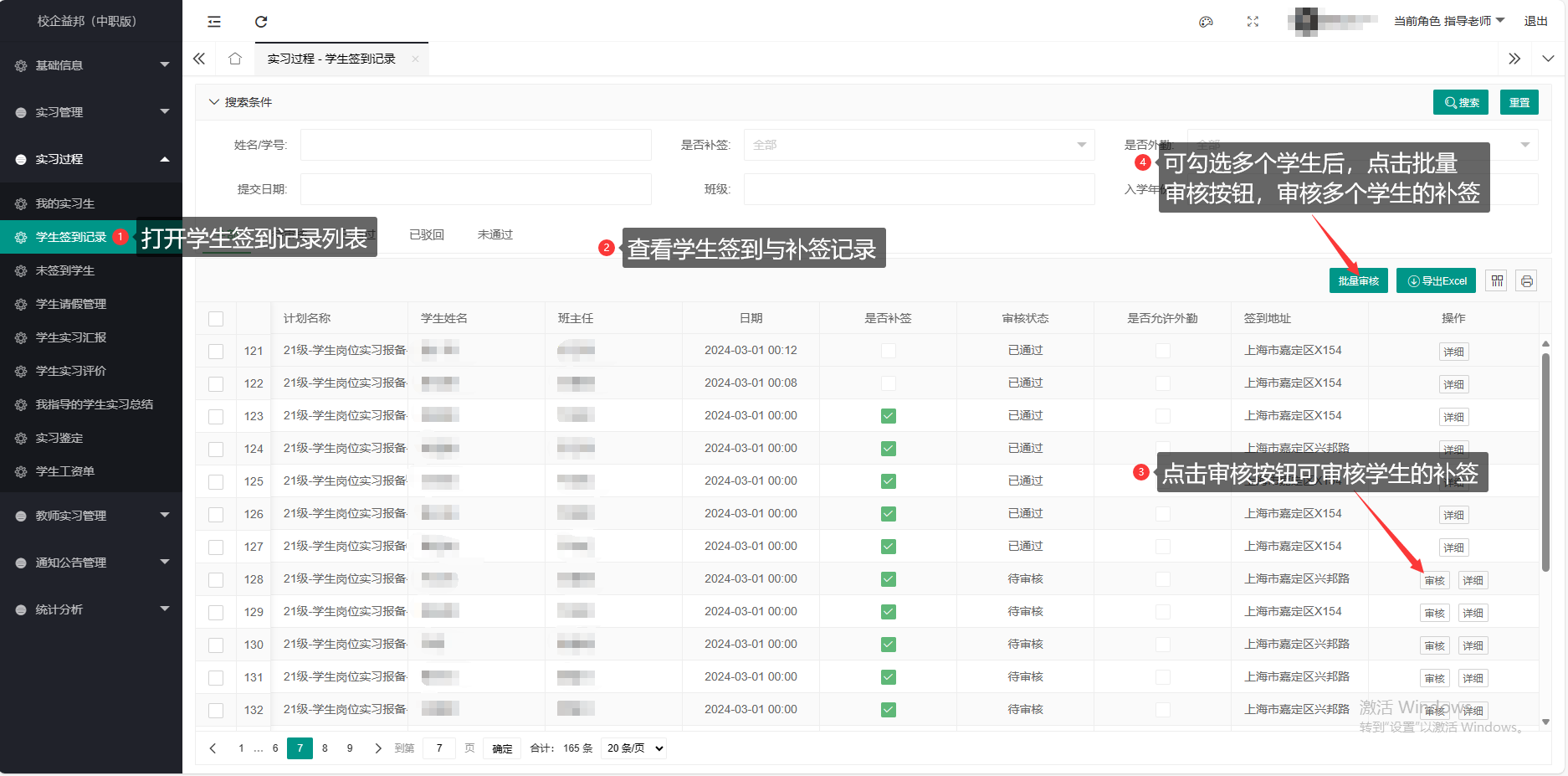
Task: Toggle the sidebar collapse menu icon
Action: 214,22
